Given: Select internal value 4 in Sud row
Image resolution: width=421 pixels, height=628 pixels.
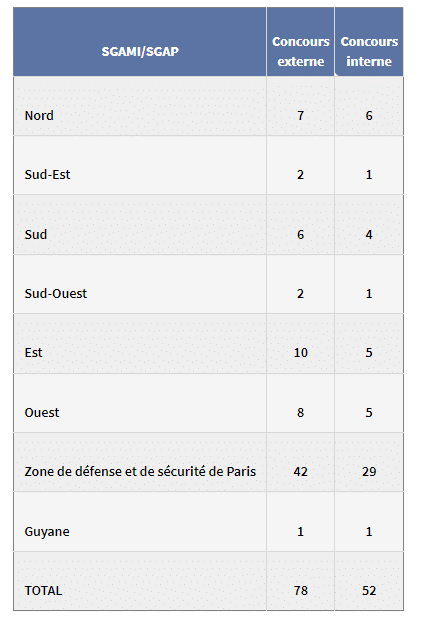Looking at the screenshot, I should pyautogui.click(x=369, y=234).
